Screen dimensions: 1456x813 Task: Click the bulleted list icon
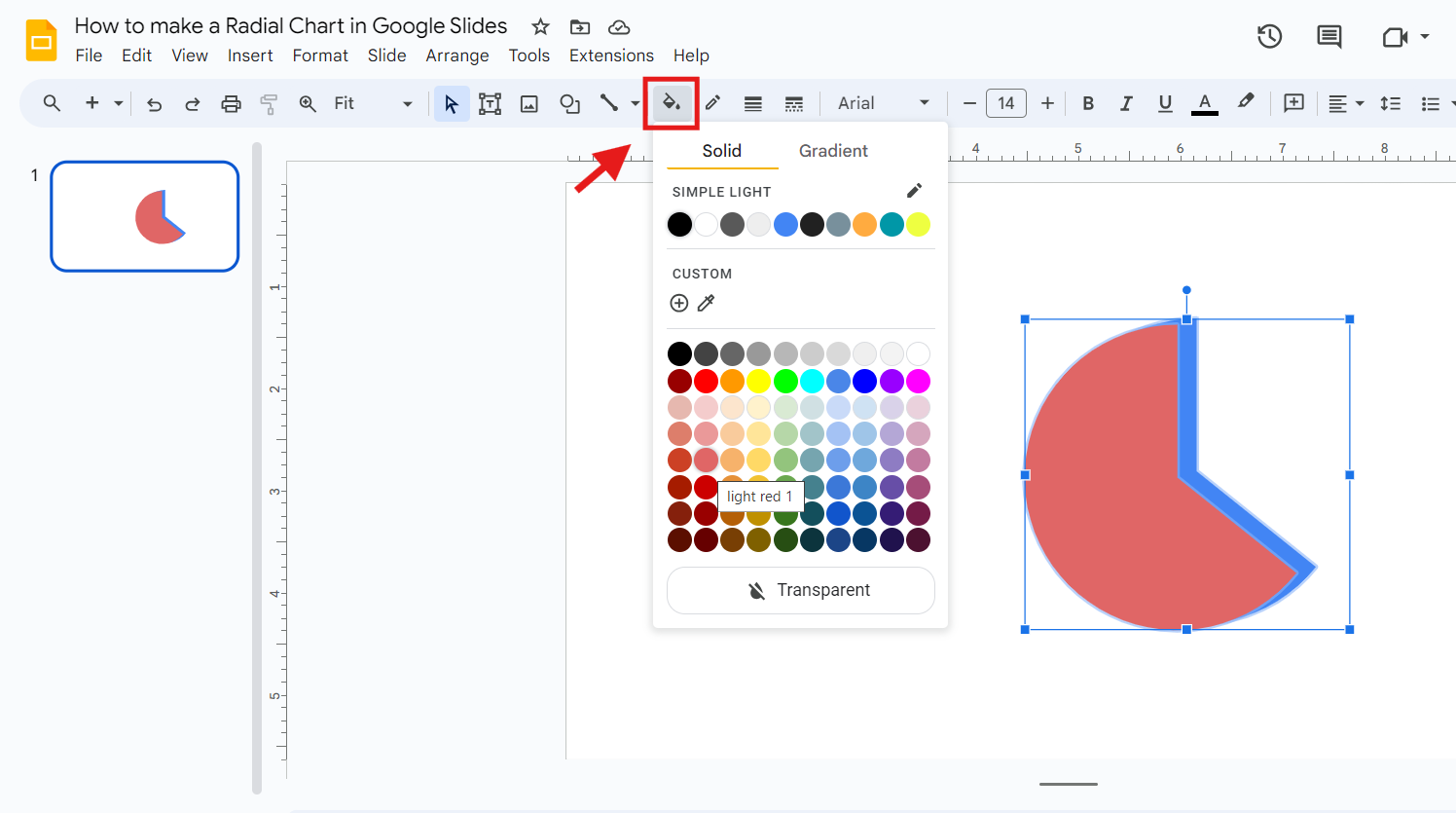click(x=1430, y=103)
